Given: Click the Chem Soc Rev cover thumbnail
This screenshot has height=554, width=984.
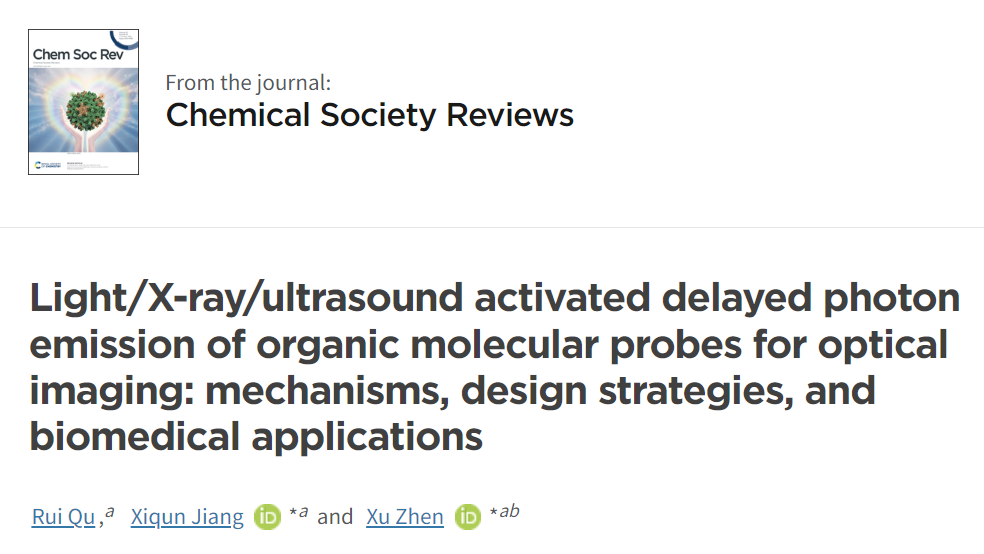Looking at the screenshot, I should tap(83, 102).
